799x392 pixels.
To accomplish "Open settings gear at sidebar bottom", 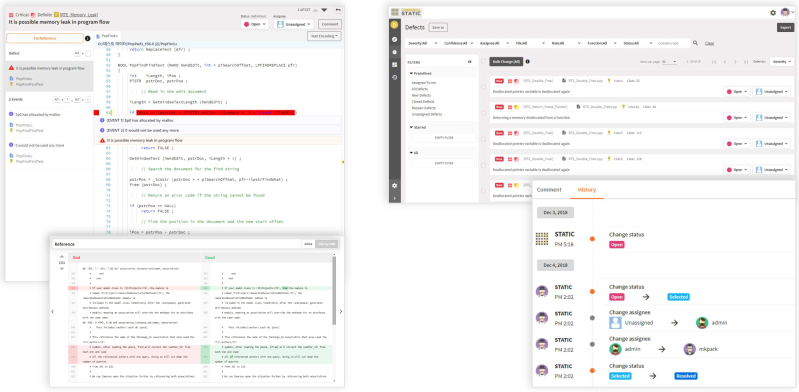I will (x=394, y=186).
